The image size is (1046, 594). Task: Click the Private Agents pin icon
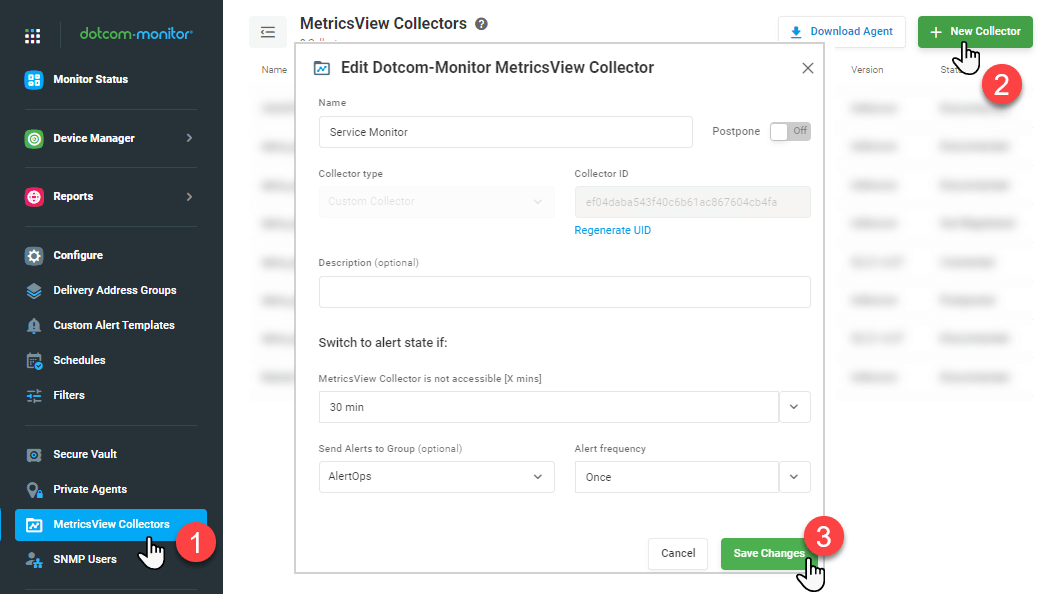tap(34, 490)
